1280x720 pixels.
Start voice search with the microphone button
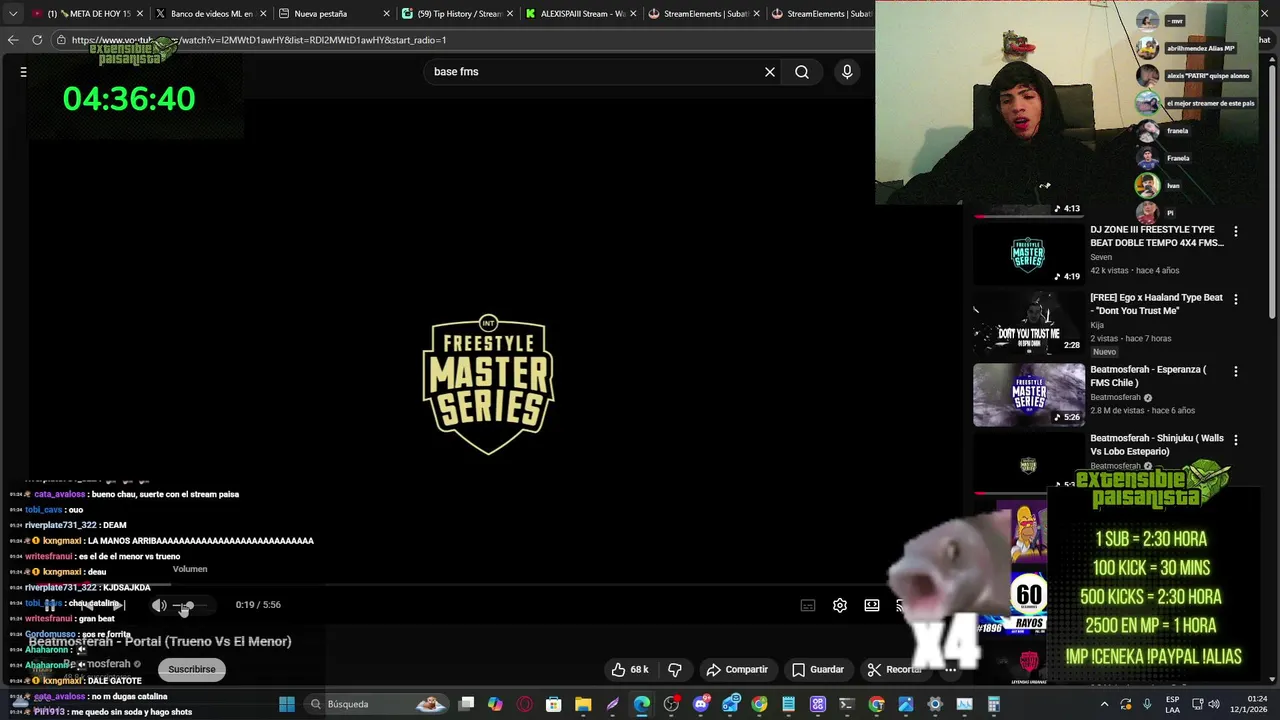(x=847, y=72)
